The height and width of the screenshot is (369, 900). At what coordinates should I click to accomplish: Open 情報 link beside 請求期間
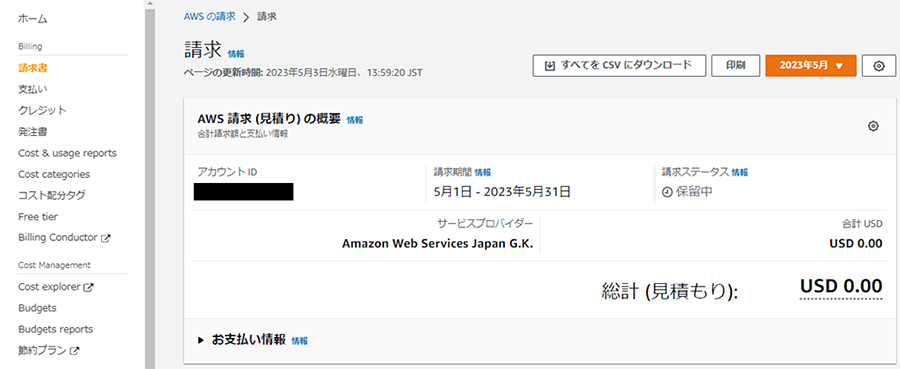click(x=483, y=172)
